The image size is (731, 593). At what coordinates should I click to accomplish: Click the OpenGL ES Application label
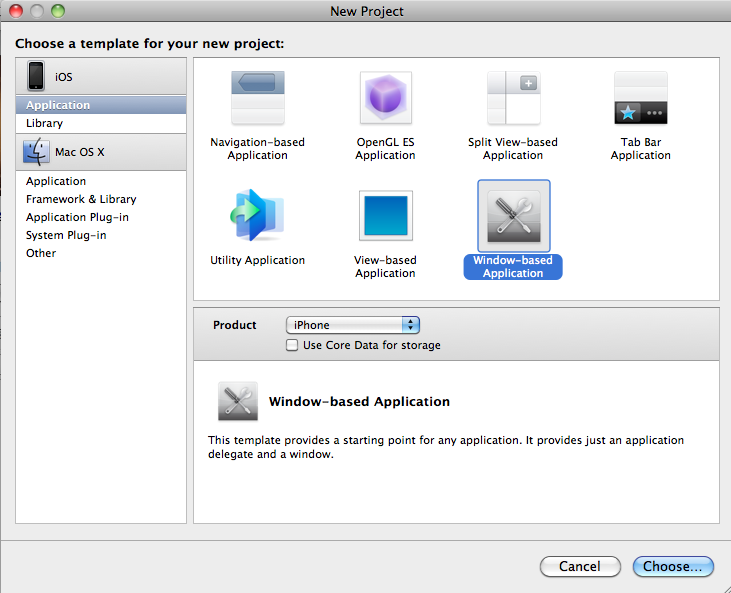pos(386,149)
